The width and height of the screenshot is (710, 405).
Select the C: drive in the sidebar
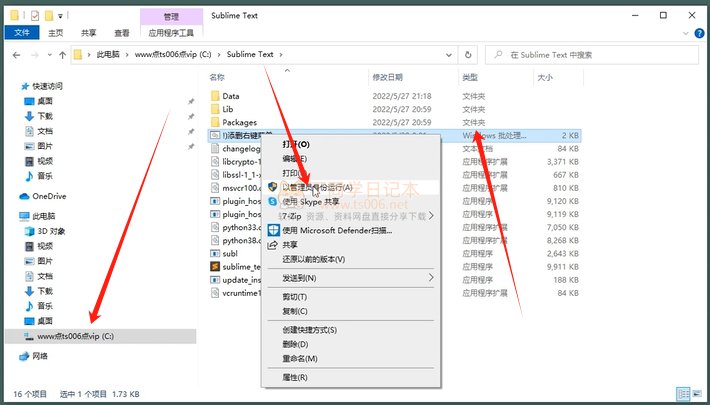101,336
